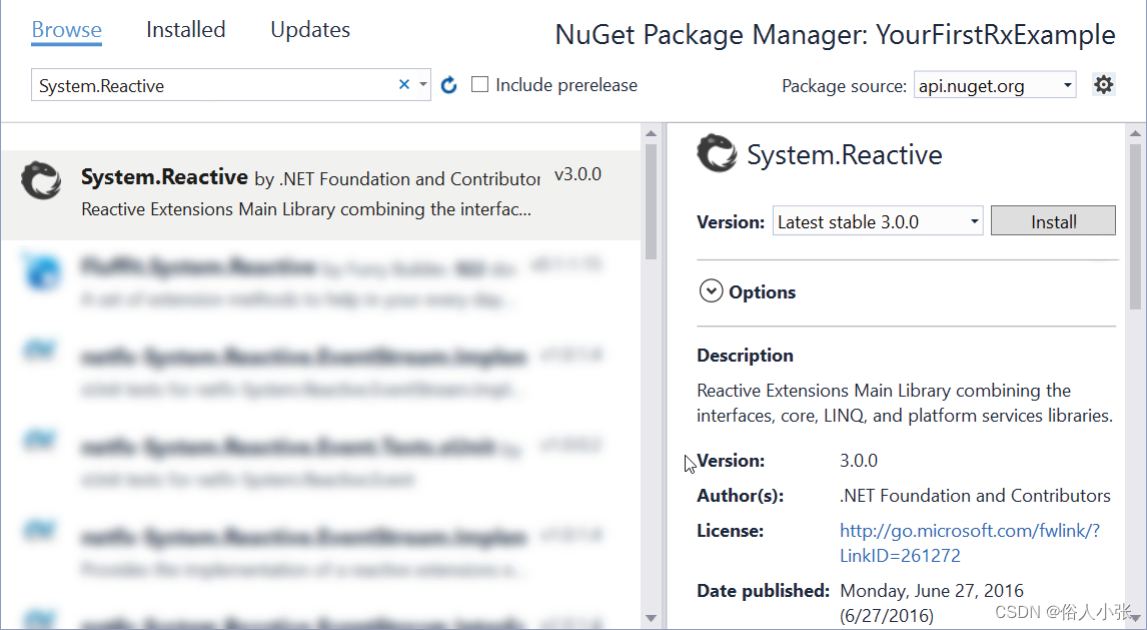Click the System.Reactive logo in the details pane
Viewport: 1147px width, 630px height.
tap(717, 154)
